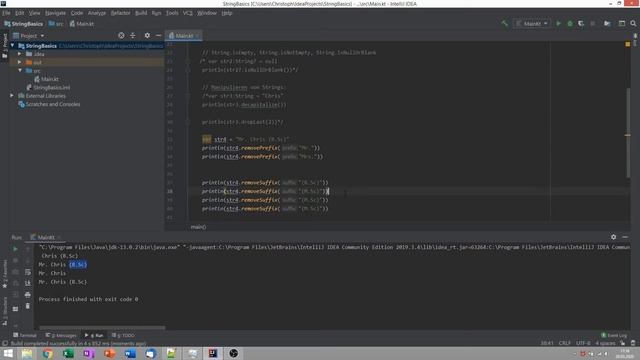640x360 pixels.
Task: Expand the External Libraries node
Action: click(x=12, y=96)
